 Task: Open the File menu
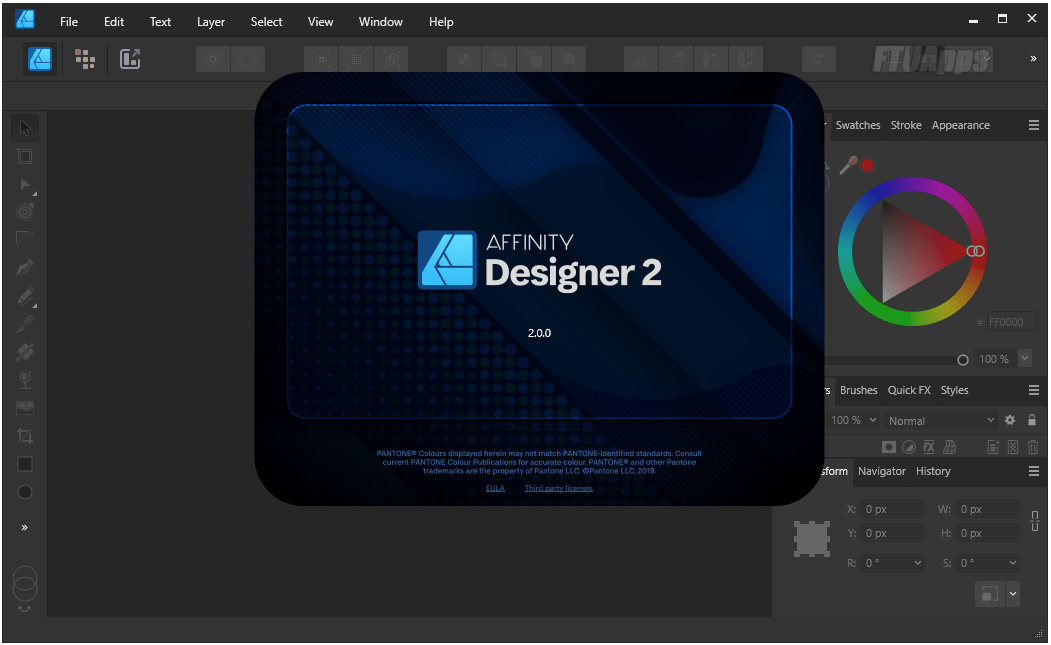pos(69,21)
